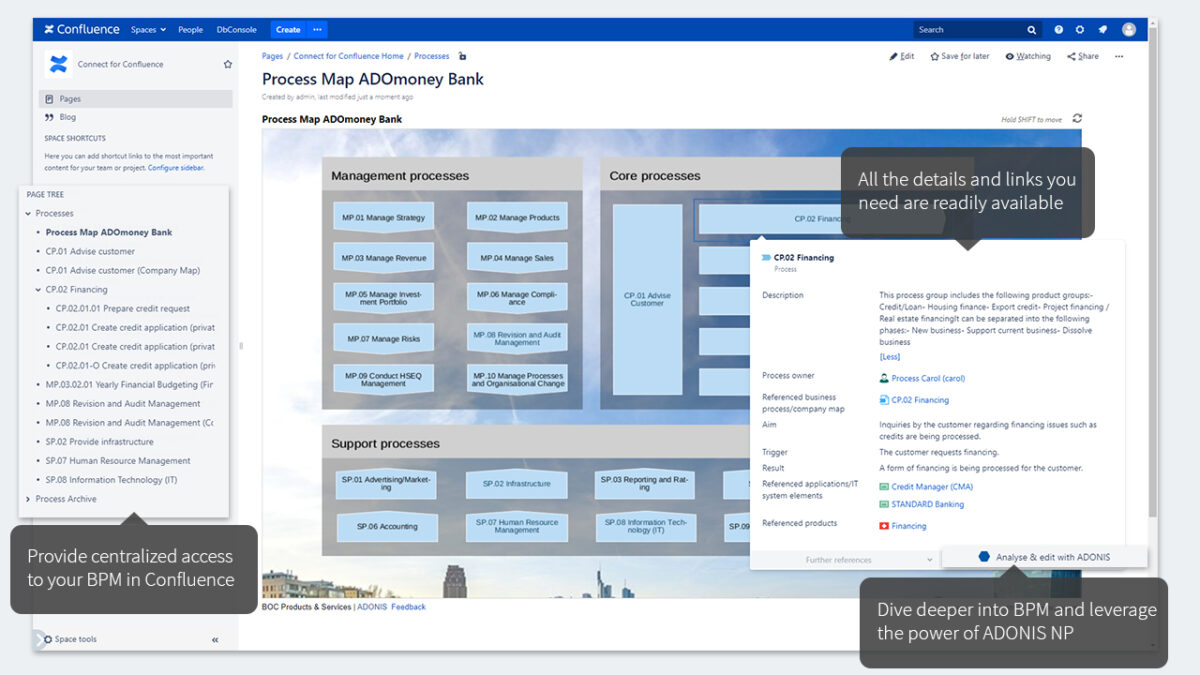Open the settings gear in the top bar
Viewport: 1200px width, 675px height.
click(x=1080, y=29)
